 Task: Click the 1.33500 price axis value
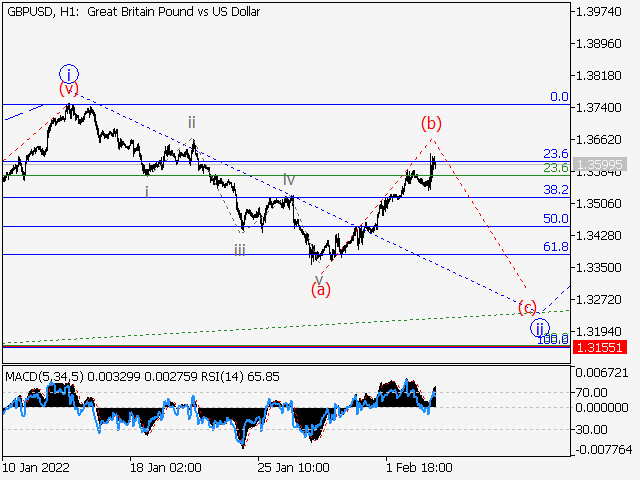tap(598, 268)
